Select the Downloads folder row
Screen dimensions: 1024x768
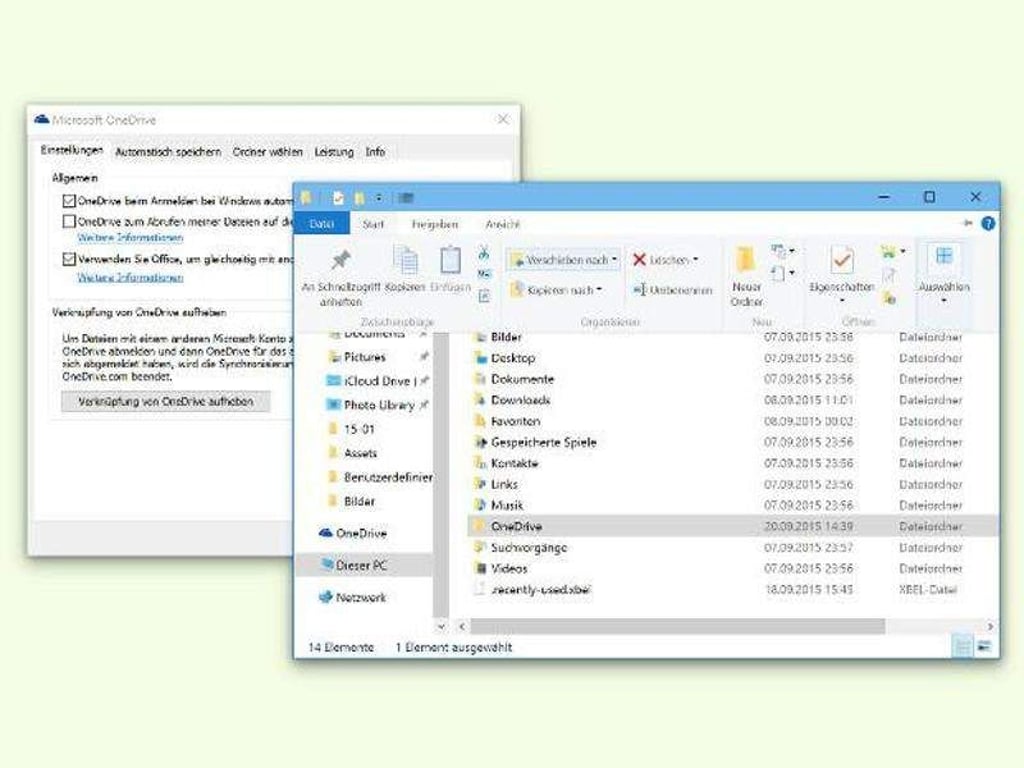pos(733,400)
